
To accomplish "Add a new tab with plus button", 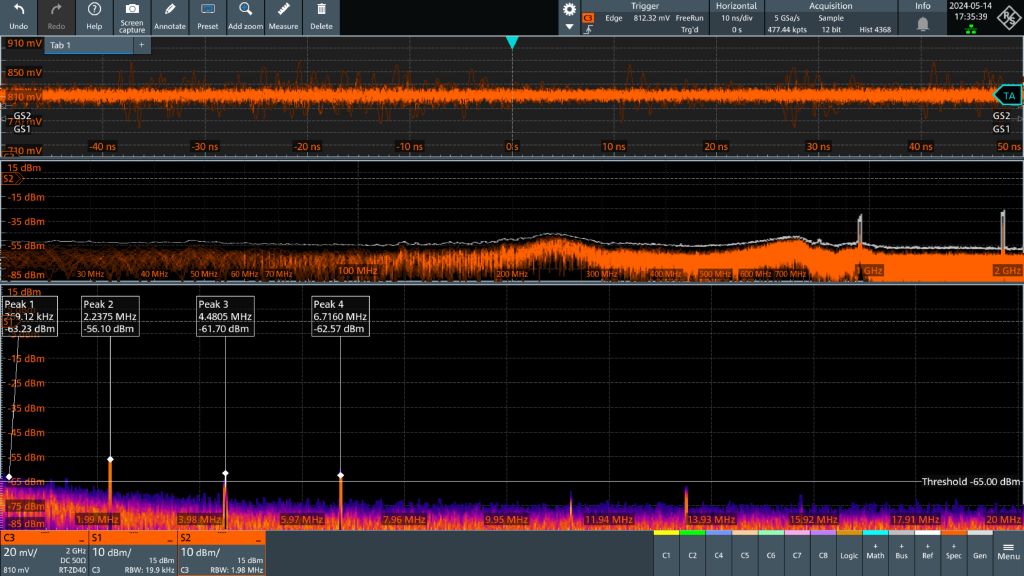I will [141, 46].
